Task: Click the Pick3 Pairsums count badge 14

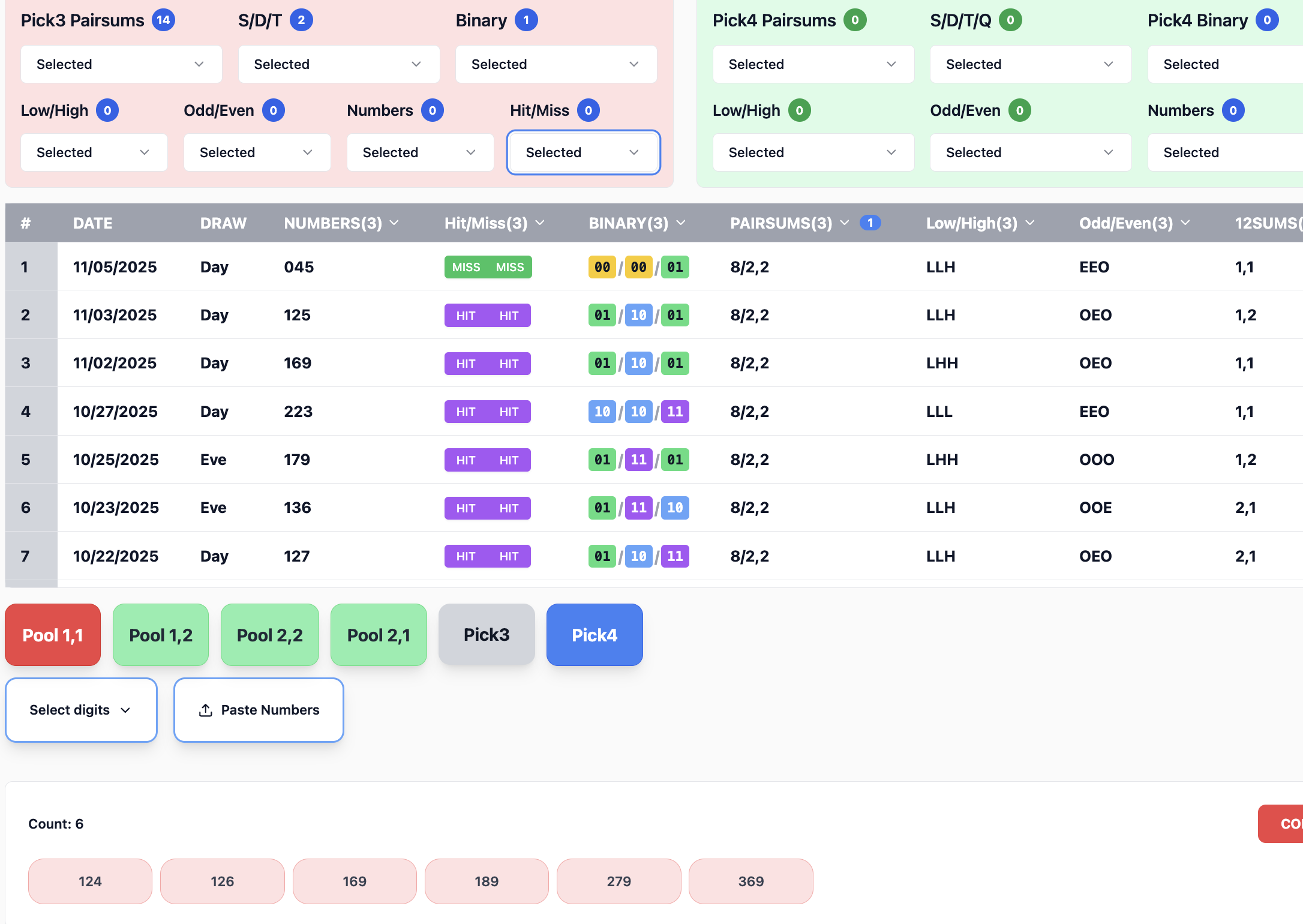Action: pyautogui.click(x=163, y=20)
